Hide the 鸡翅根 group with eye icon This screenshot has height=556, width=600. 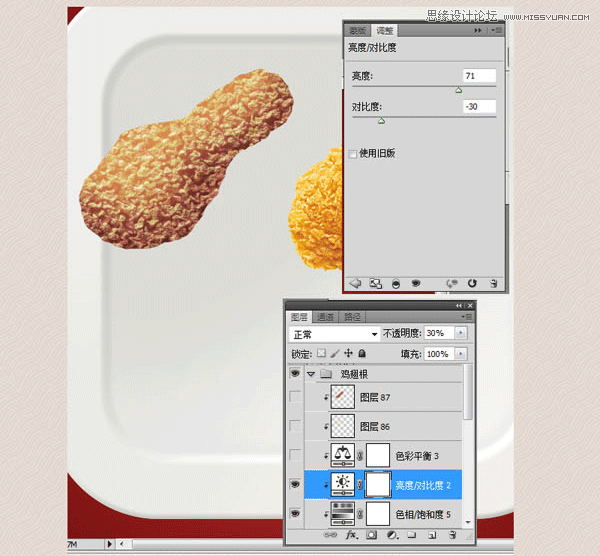tap(295, 373)
